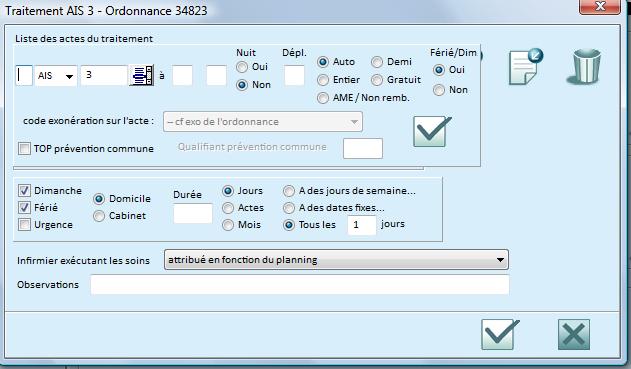Screen dimensions: 631x369
Task: Close the Traitement AIS 3 window
Action: [600, 6]
